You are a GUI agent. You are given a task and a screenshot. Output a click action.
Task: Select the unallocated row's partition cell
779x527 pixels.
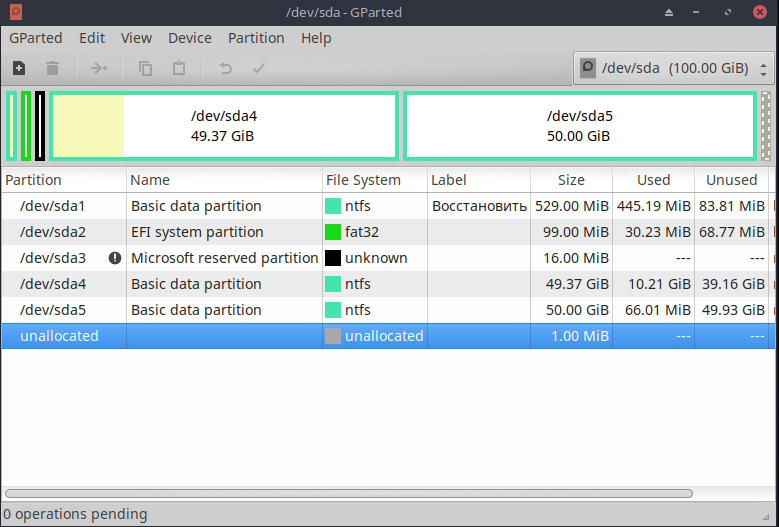[64, 336]
